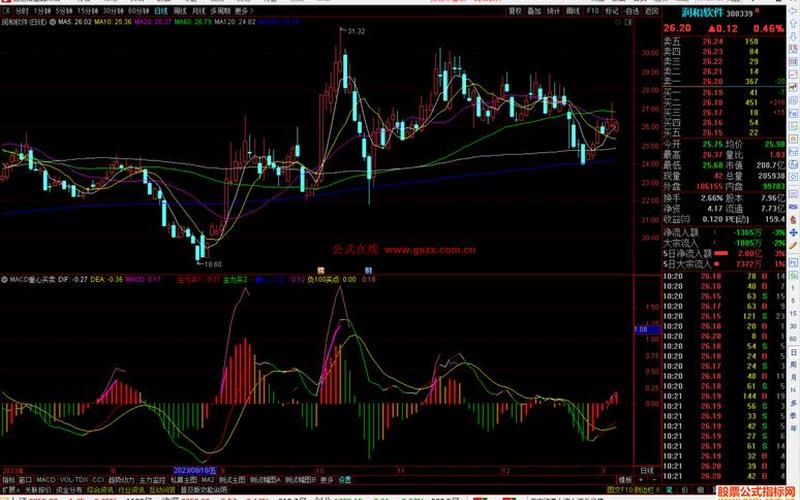800x500 pixels.
Task: Click the 标记 mark button in the toolbar
Action: pos(612,10)
